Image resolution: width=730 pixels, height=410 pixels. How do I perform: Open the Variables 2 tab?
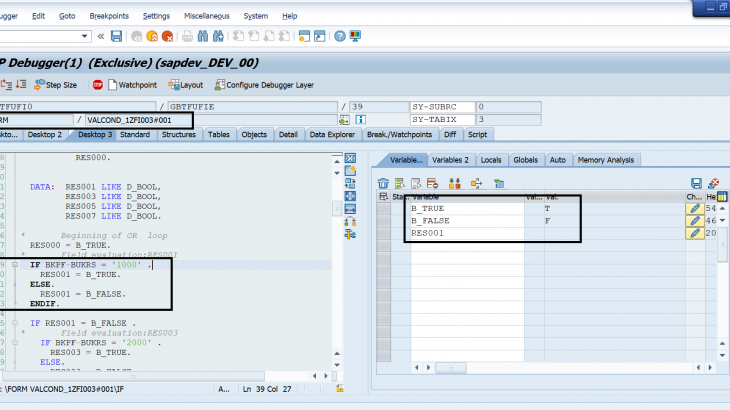coord(450,160)
